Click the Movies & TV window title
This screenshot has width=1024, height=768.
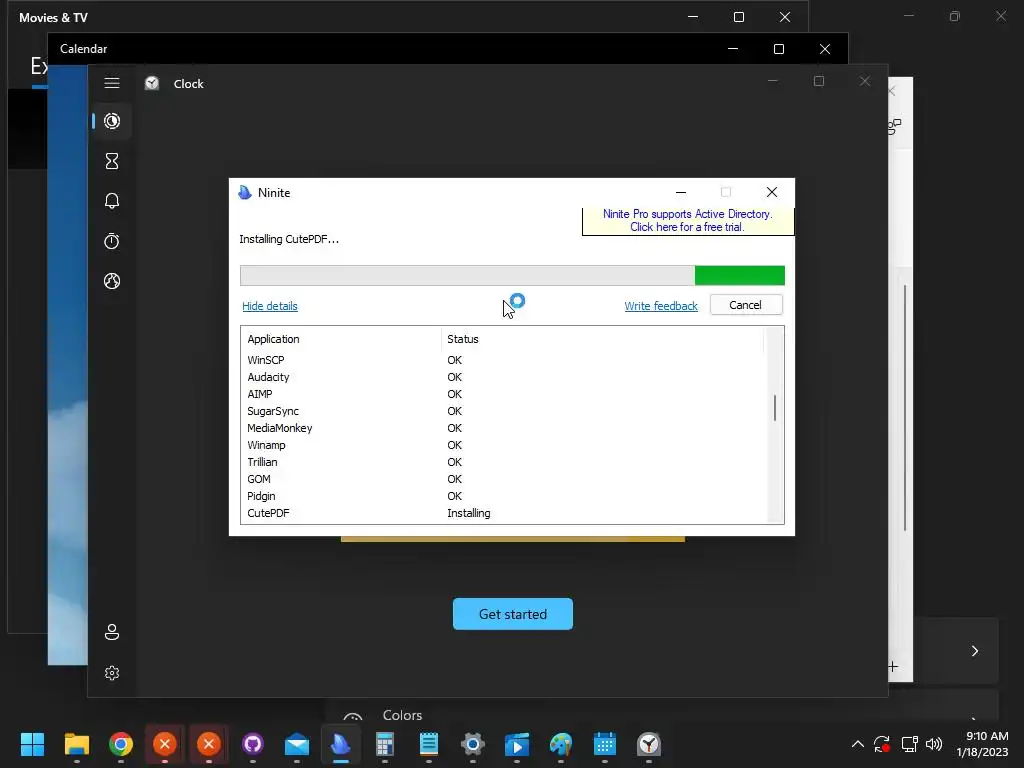coord(53,18)
